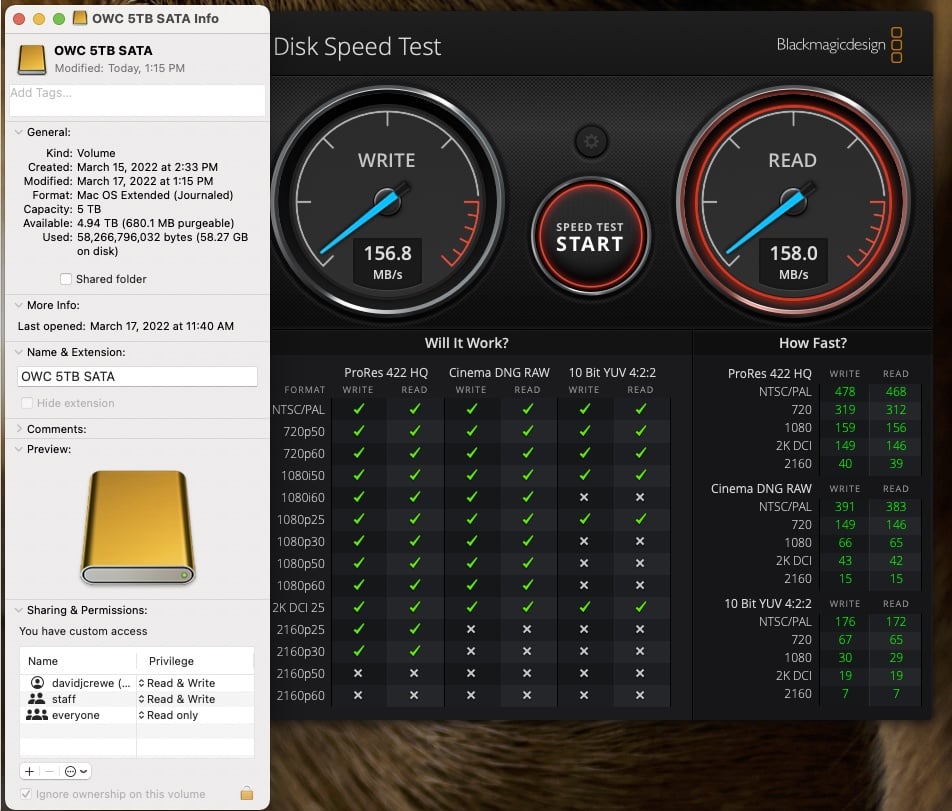Click the Cinema DNG RAW column heading
The width and height of the screenshot is (952, 811).
click(x=499, y=373)
